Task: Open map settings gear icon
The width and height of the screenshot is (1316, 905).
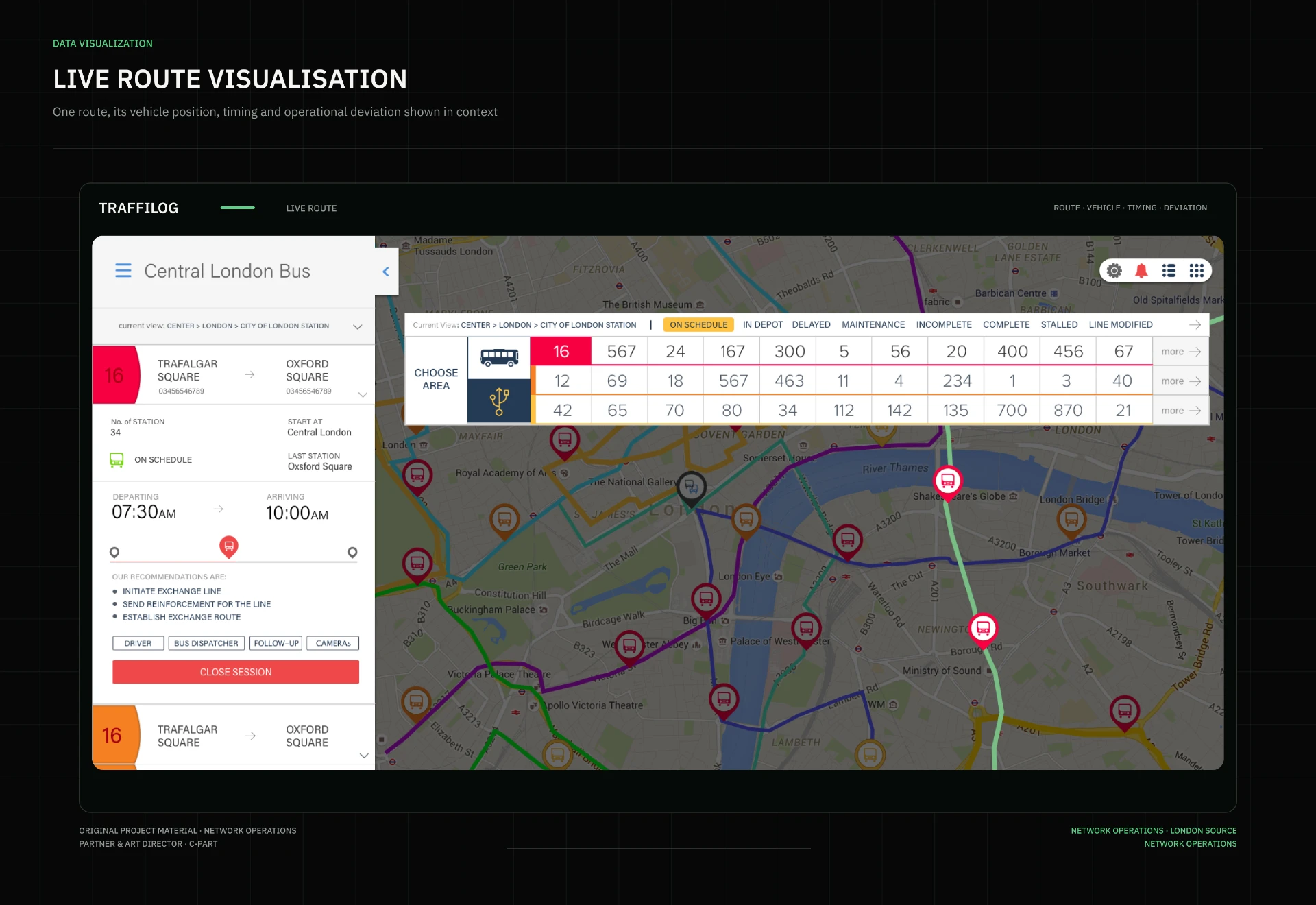Action: [1114, 271]
